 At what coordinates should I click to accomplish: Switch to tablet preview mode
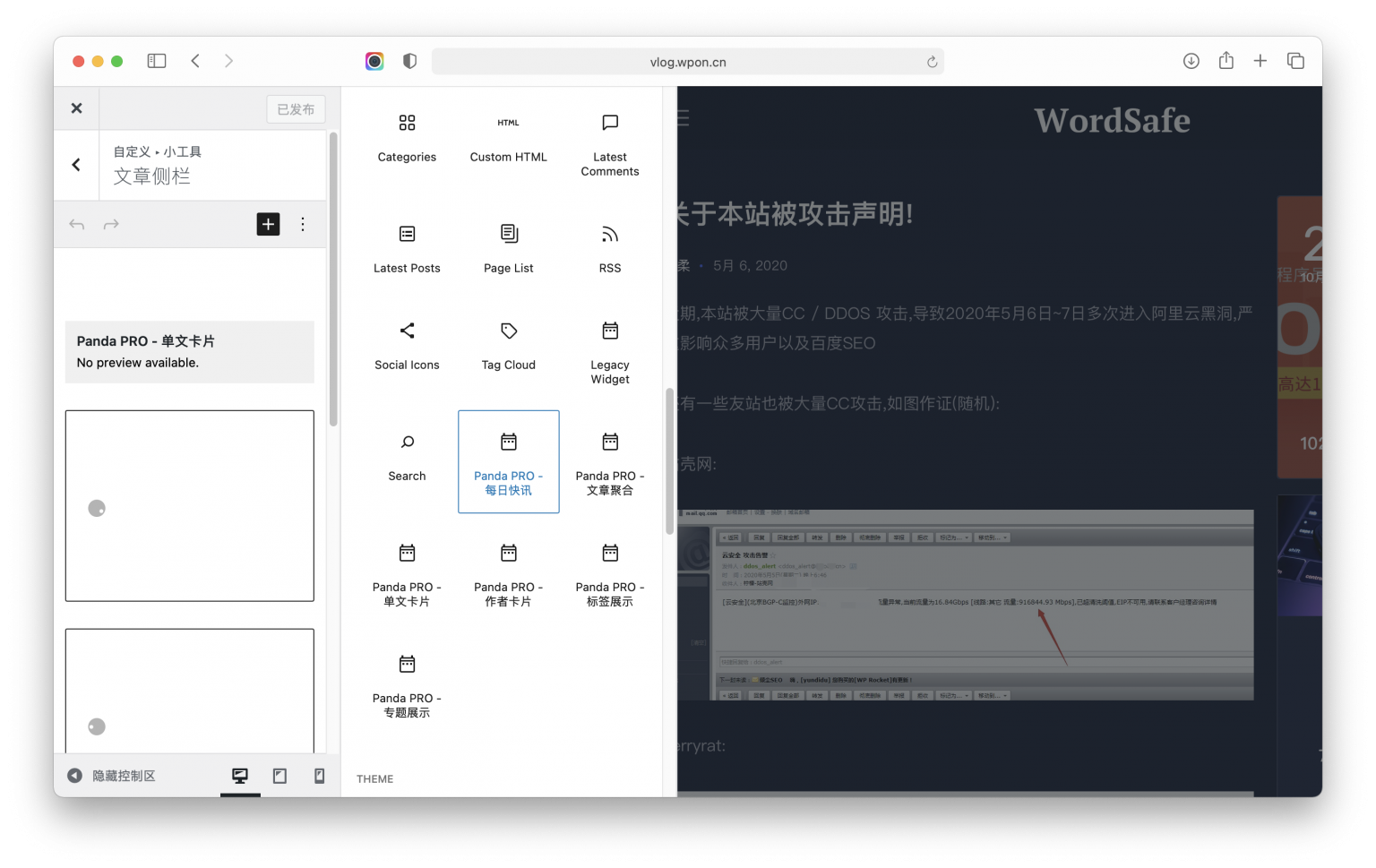pyautogui.click(x=279, y=776)
